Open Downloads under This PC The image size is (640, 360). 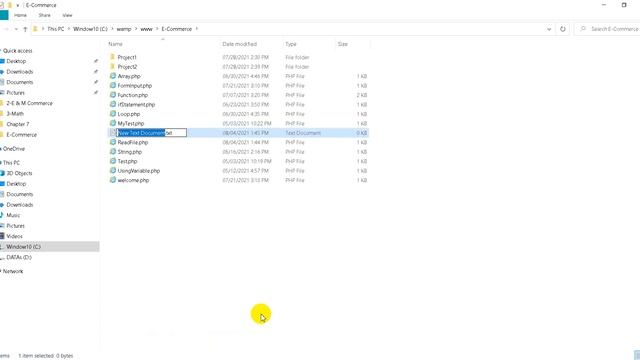20,204
